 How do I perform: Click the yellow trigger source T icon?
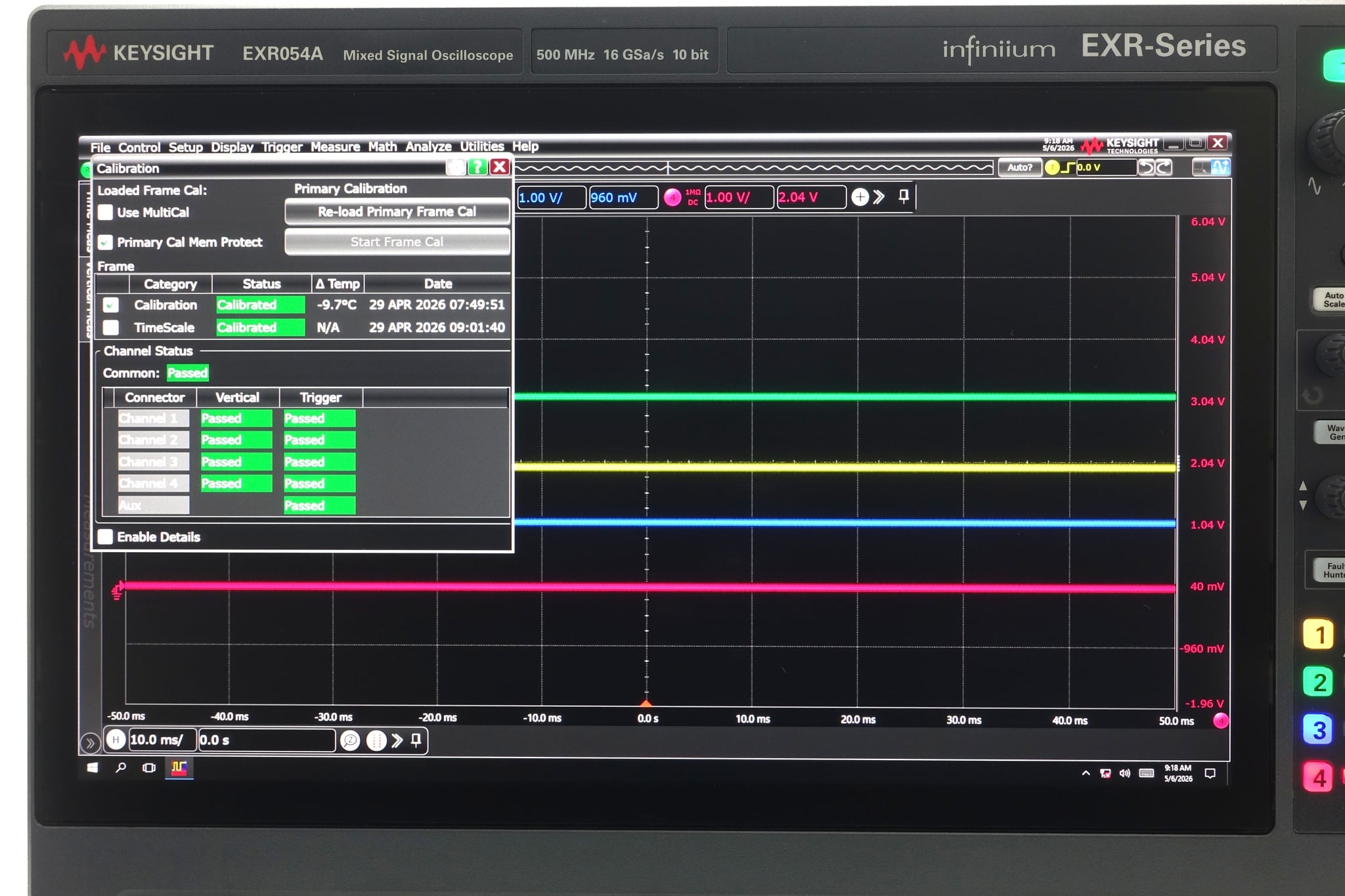click(x=1051, y=168)
